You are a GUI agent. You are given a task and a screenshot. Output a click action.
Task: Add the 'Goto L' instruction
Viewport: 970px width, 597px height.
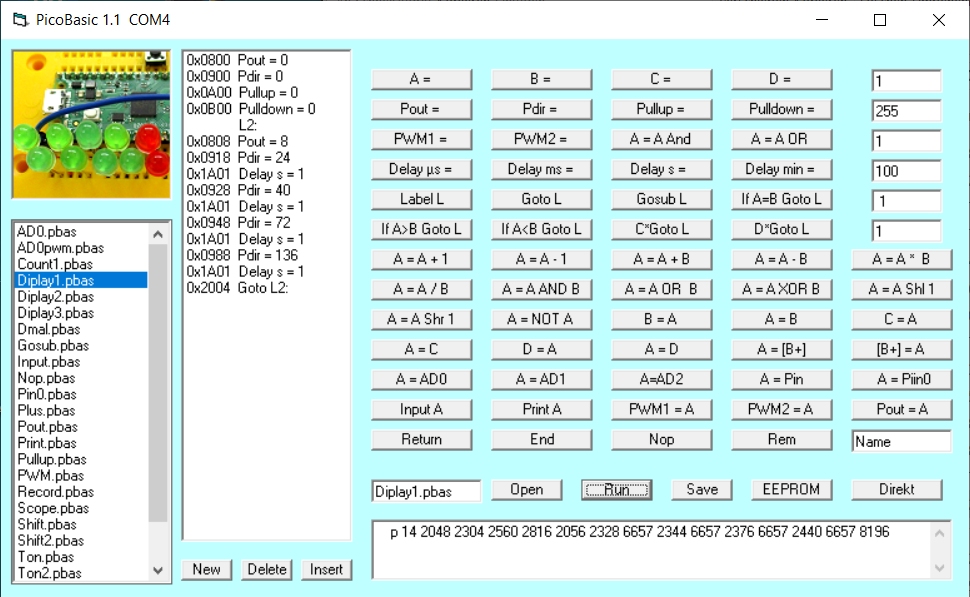click(541, 199)
